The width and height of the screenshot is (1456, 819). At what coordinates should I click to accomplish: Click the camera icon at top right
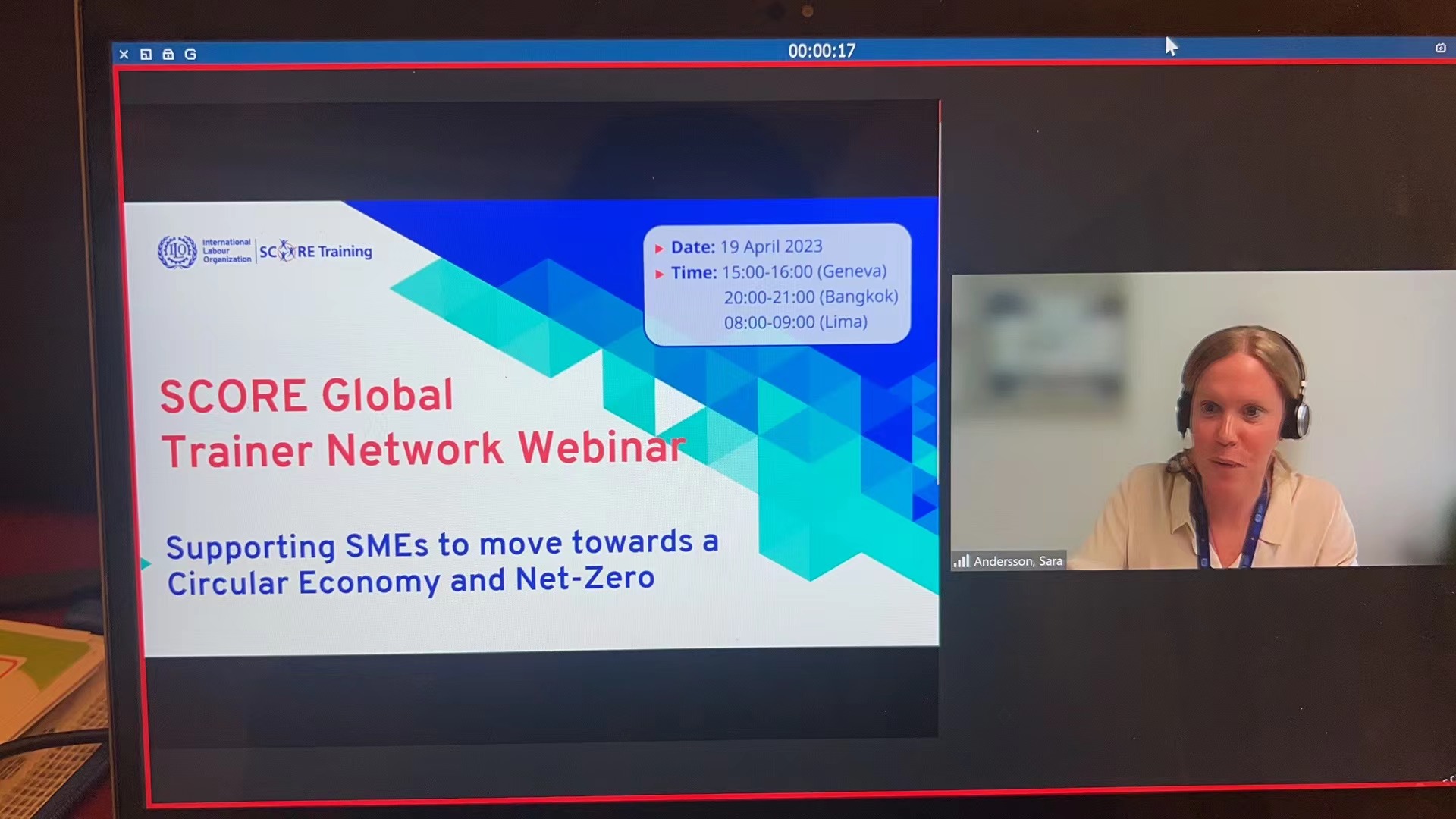(x=1440, y=48)
